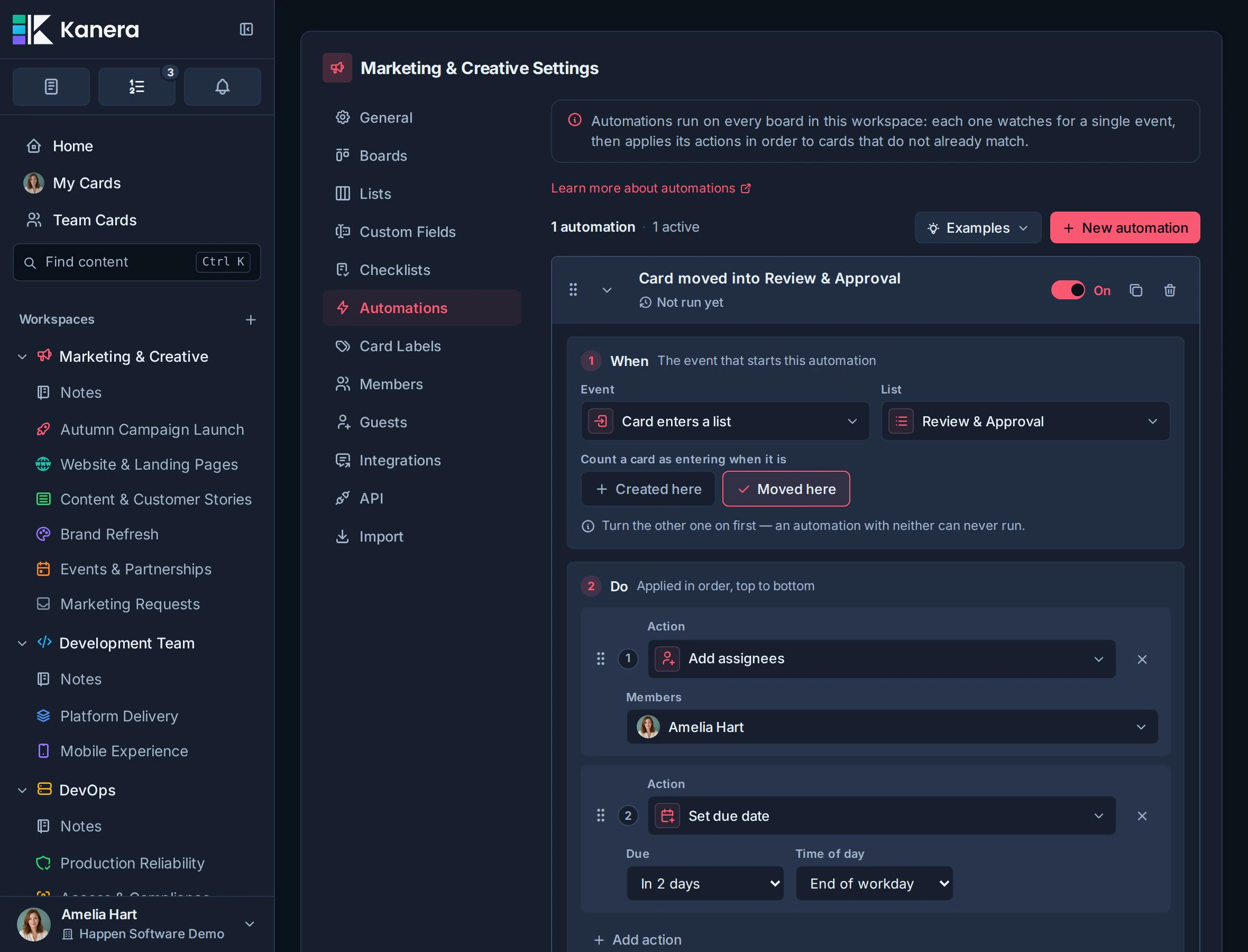Open the Due dropdown In 2 days
The image size is (1248, 952).
click(705, 883)
